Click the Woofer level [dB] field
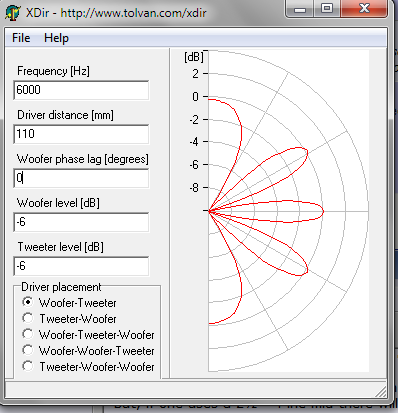 tap(81, 222)
